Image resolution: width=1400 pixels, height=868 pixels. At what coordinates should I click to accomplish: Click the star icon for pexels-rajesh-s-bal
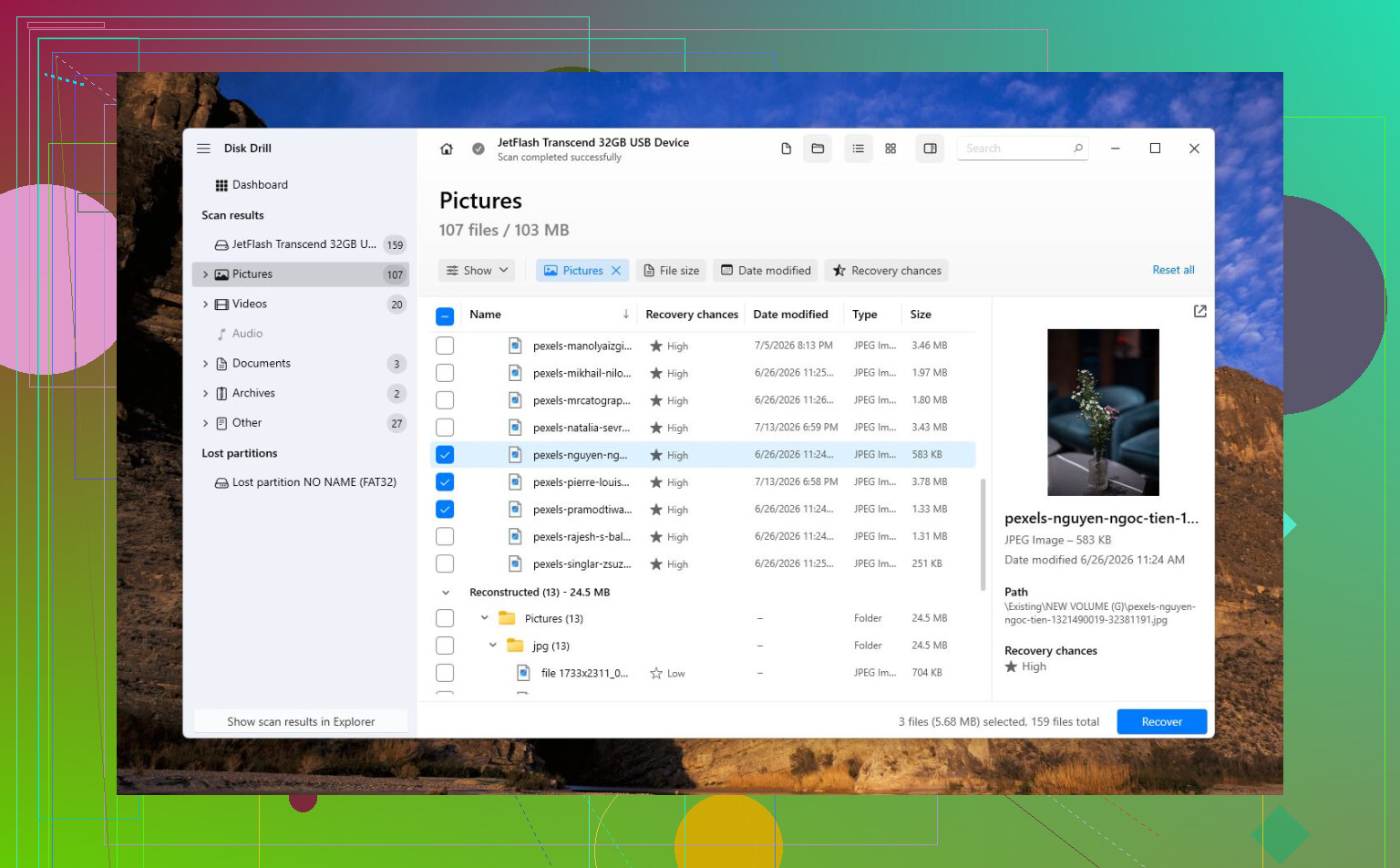(656, 537)
